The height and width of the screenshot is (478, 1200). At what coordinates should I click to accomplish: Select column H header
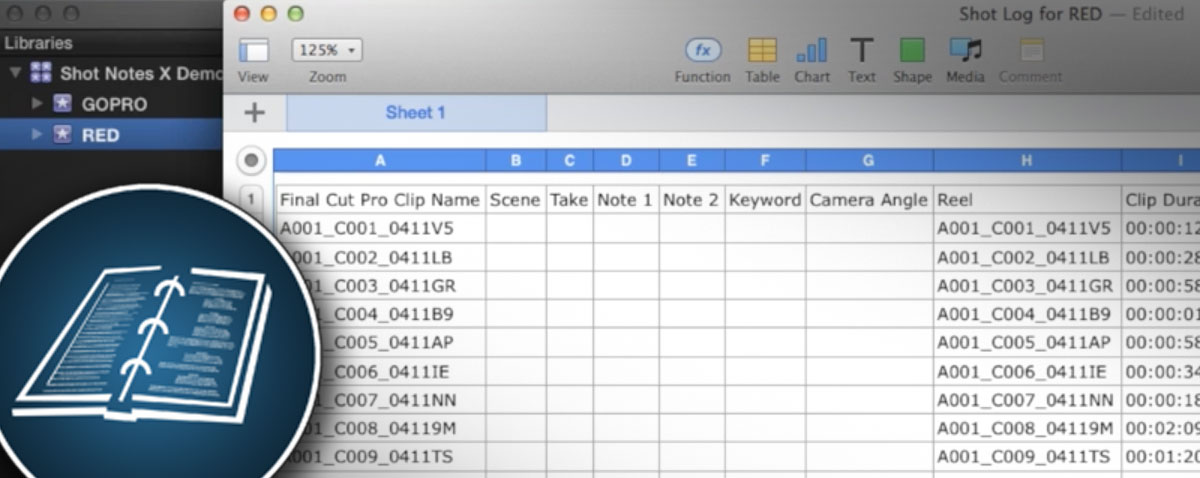(1027, 160)
